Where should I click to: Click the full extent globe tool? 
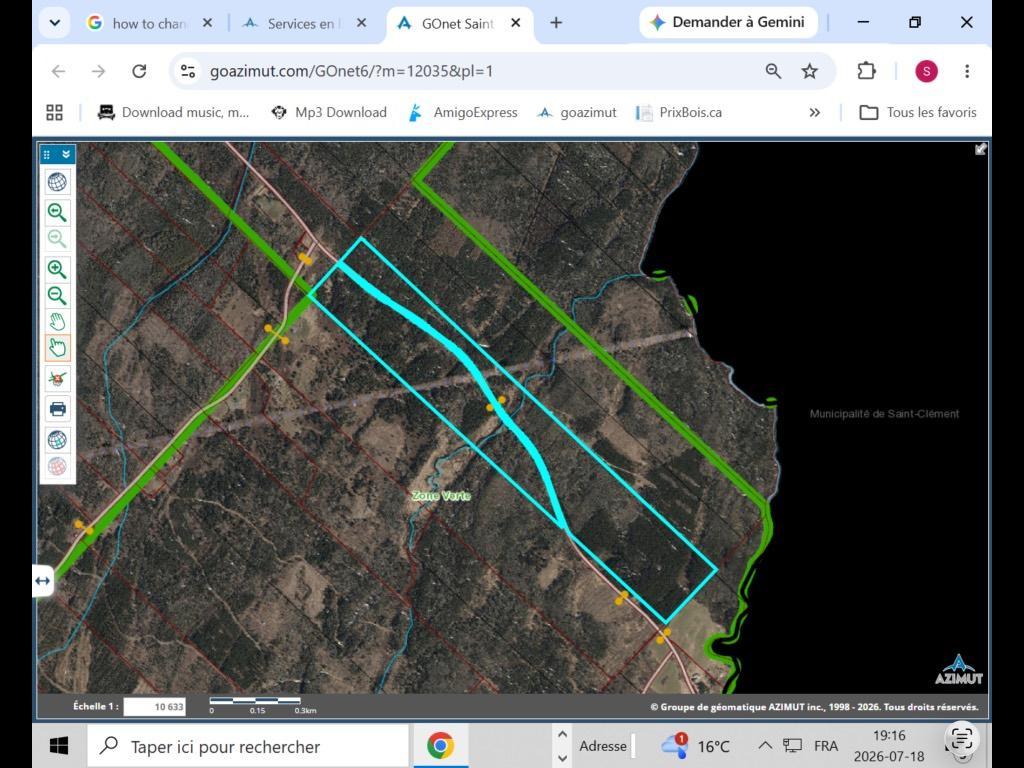point(57,182)
